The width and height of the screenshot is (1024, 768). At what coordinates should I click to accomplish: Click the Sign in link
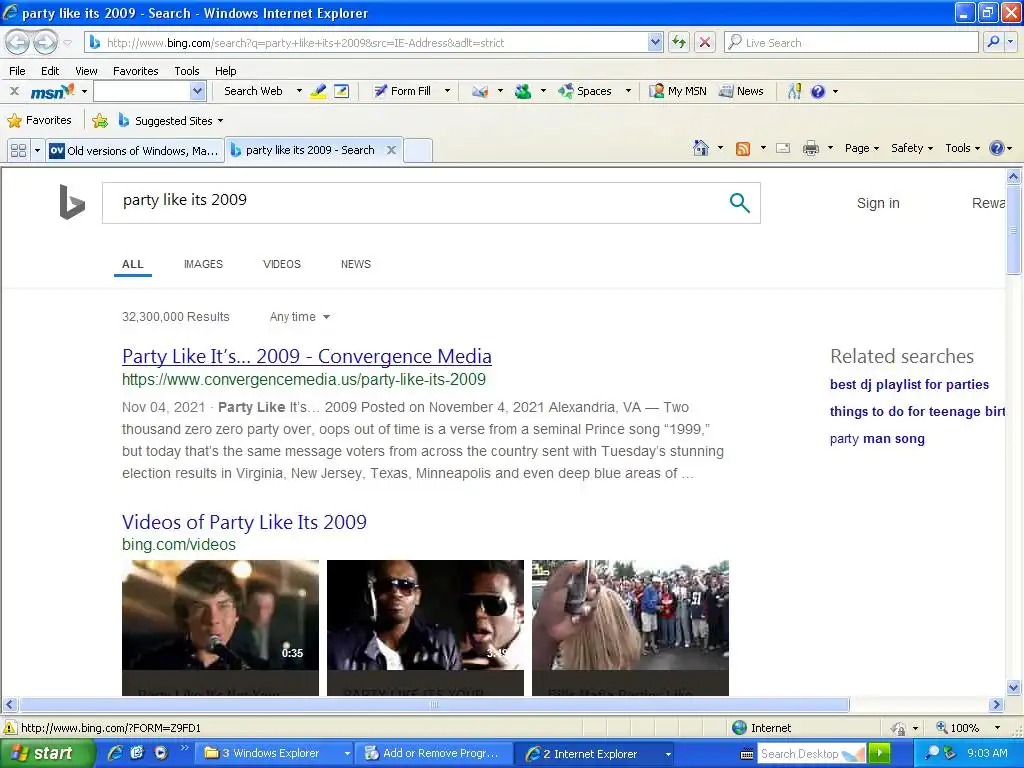(878, 203)
